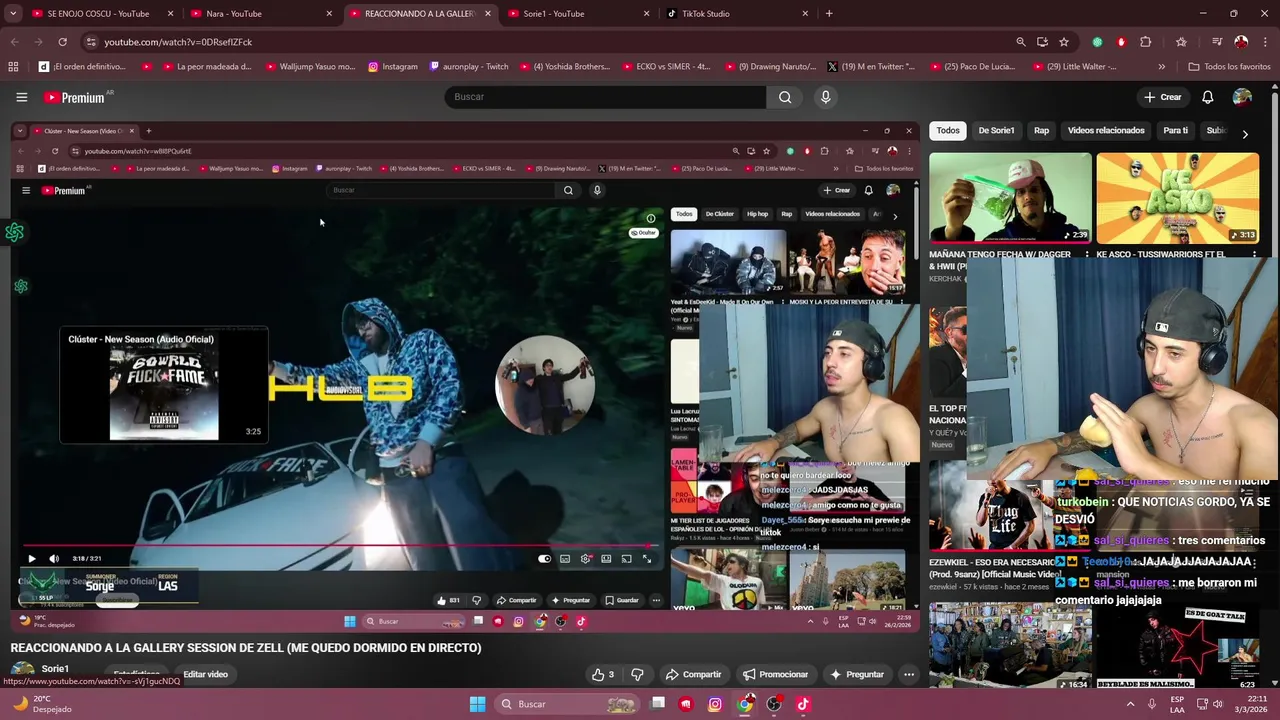The image size is (1280, 720).
Task: Expand Windows system tray hidden icons
Action: coord(1131,704)
